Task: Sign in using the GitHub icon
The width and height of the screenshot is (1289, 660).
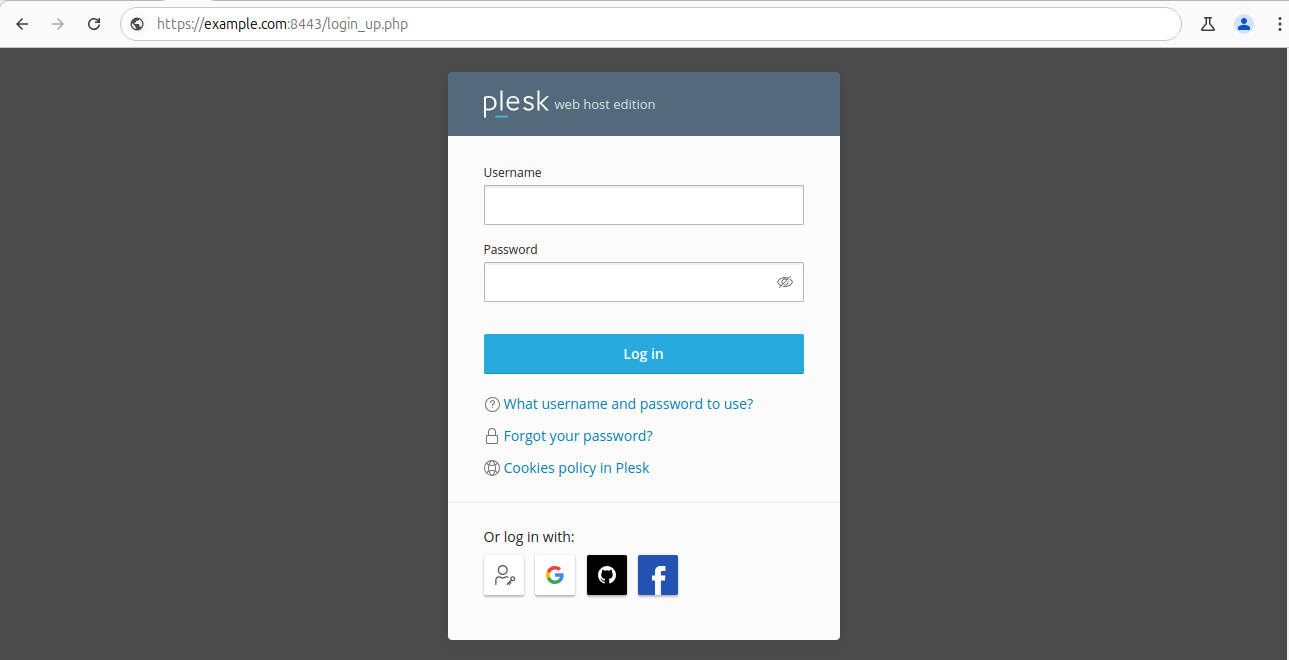Action: 607,575
